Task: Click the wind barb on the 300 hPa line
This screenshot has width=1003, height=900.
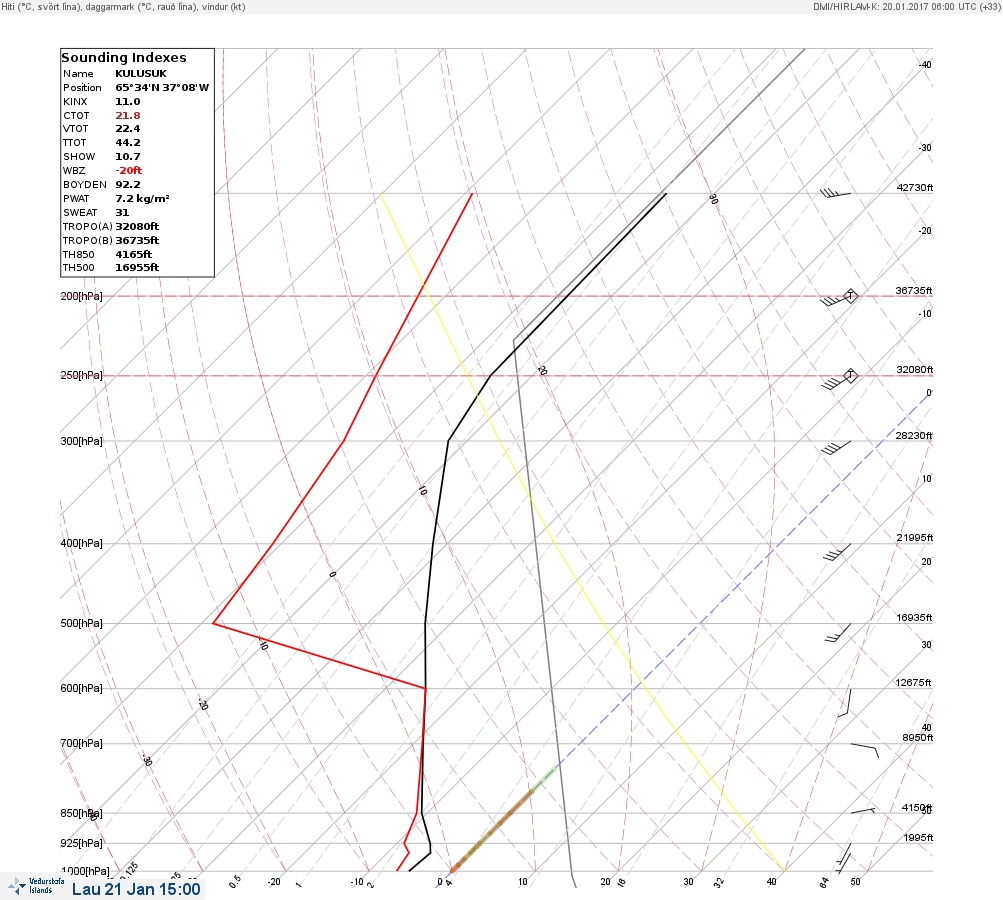Action: (836, 447)
